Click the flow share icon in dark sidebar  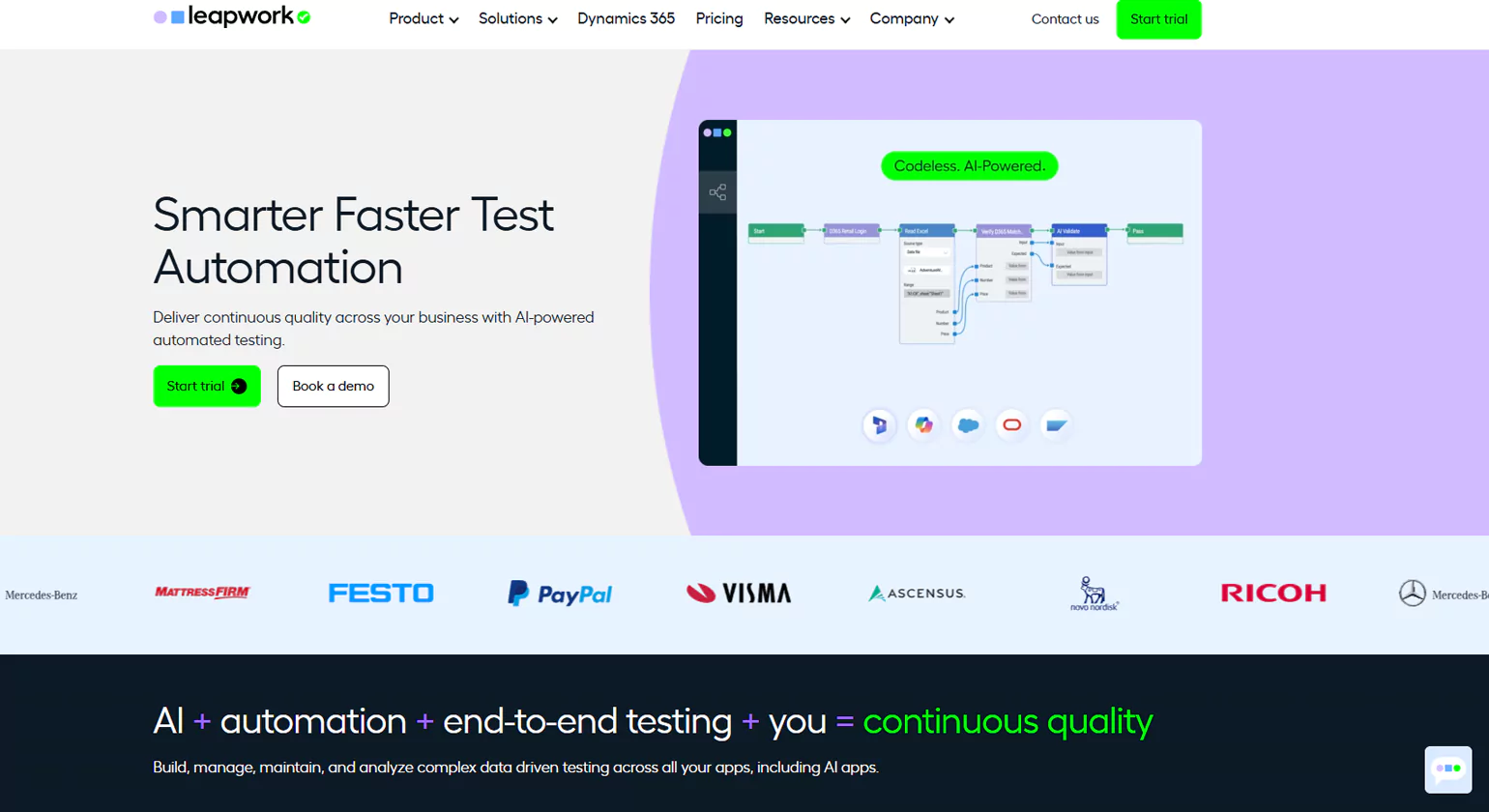(717, 192)
